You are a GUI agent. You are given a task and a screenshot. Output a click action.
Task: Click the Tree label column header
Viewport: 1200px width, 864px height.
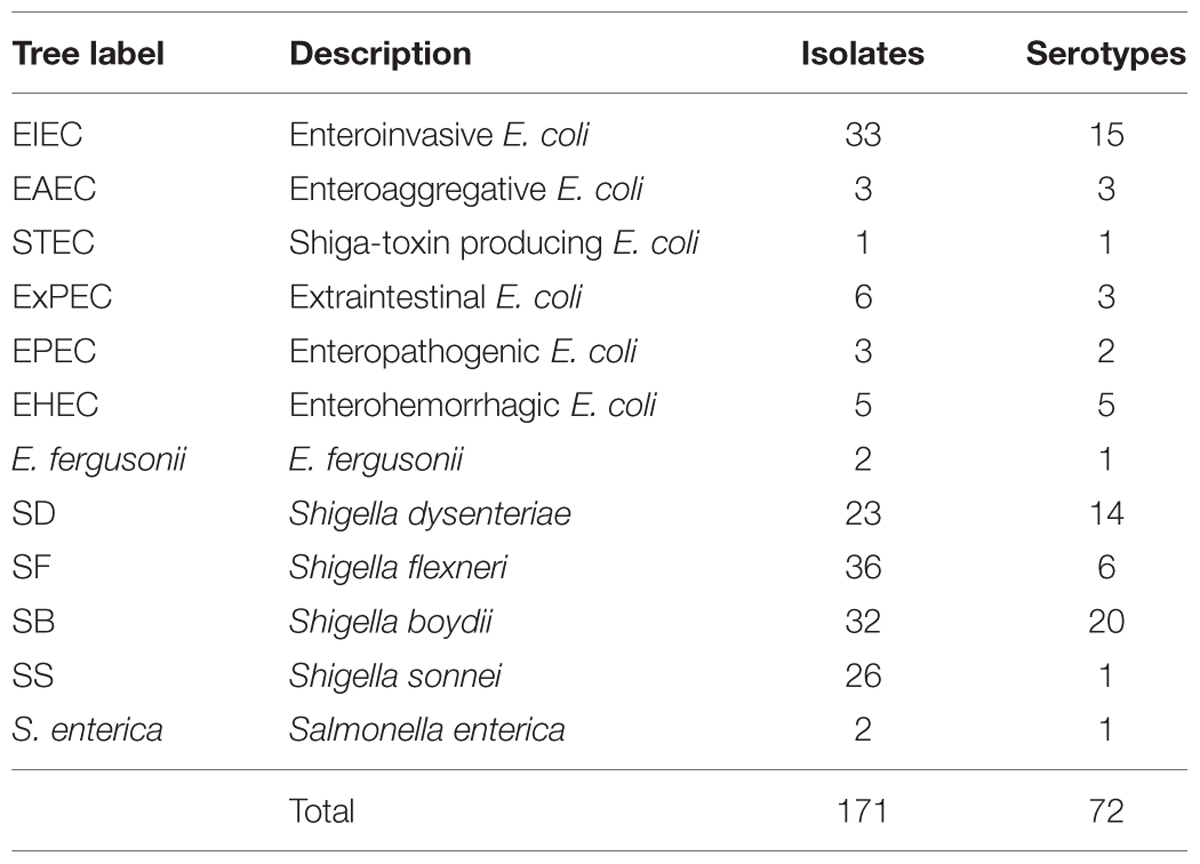(x=86, y=55)
